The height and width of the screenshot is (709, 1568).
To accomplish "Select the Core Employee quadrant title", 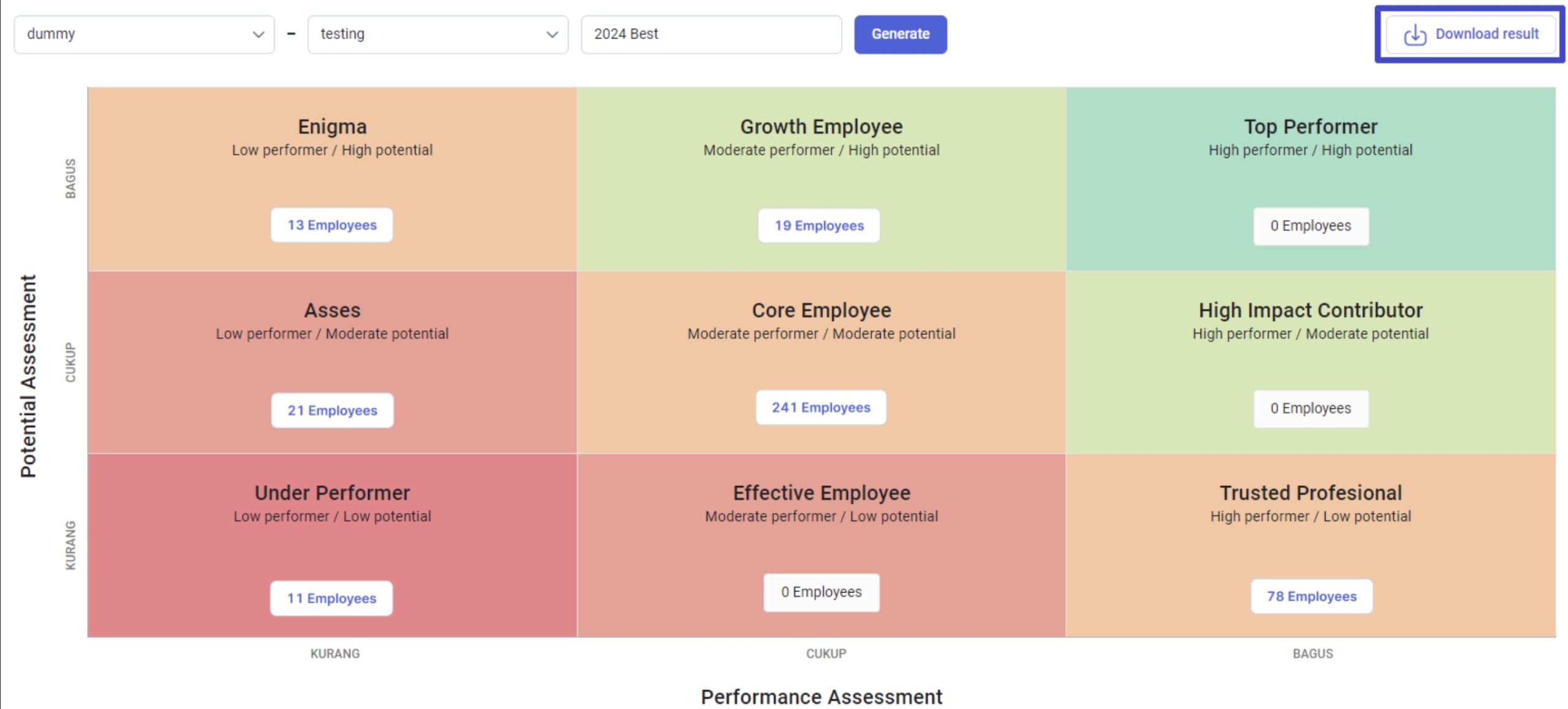I will [x=821, y=310].
